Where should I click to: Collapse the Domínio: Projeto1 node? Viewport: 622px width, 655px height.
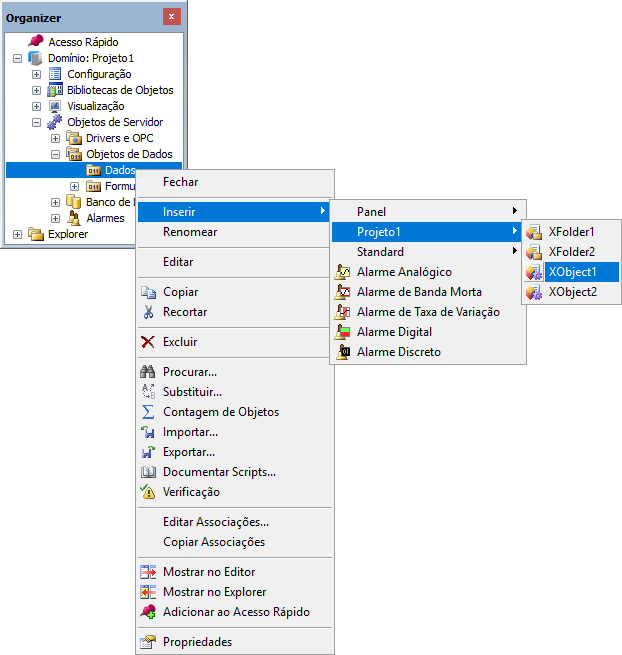point(17,58)
